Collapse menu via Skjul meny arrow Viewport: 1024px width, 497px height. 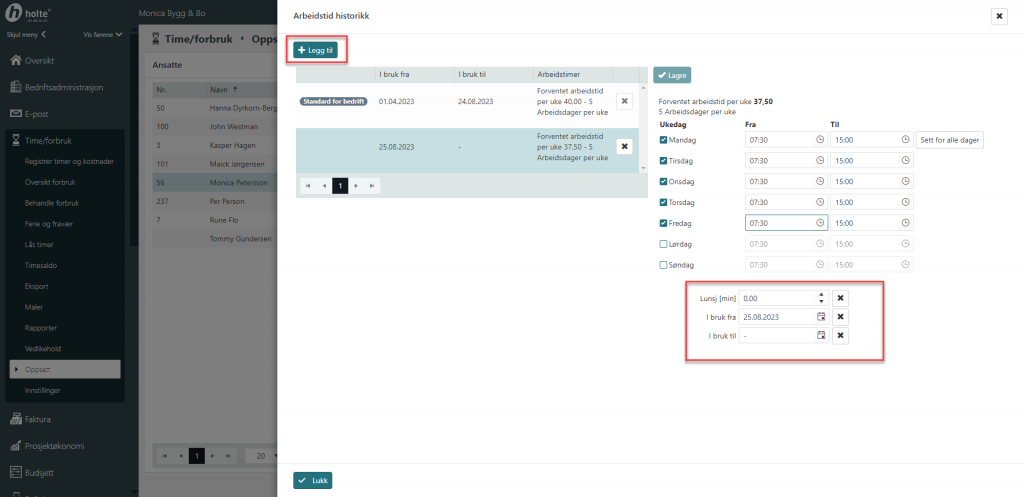(x=43, y=35)
